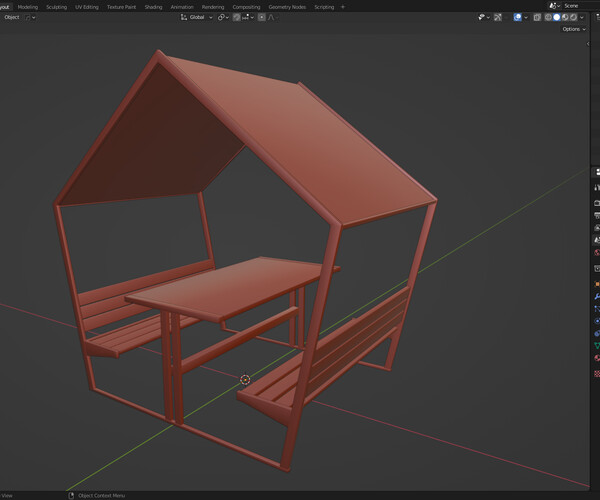Toggle snapping magnet

237,17
